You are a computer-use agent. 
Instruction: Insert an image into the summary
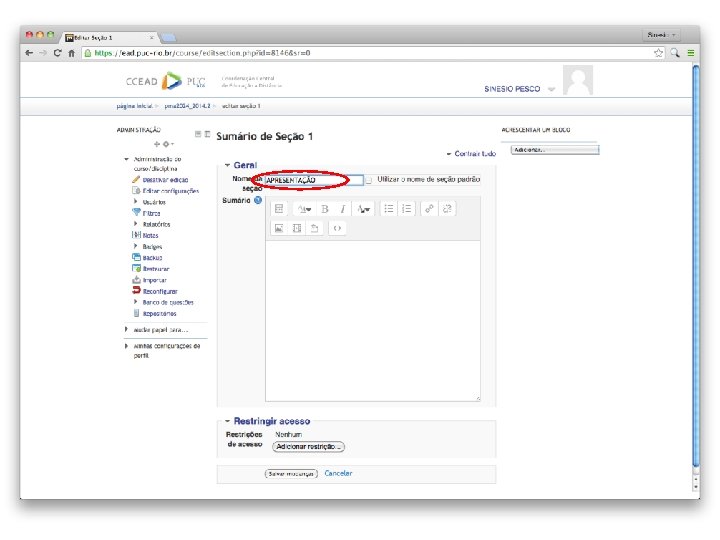[279, 228]
